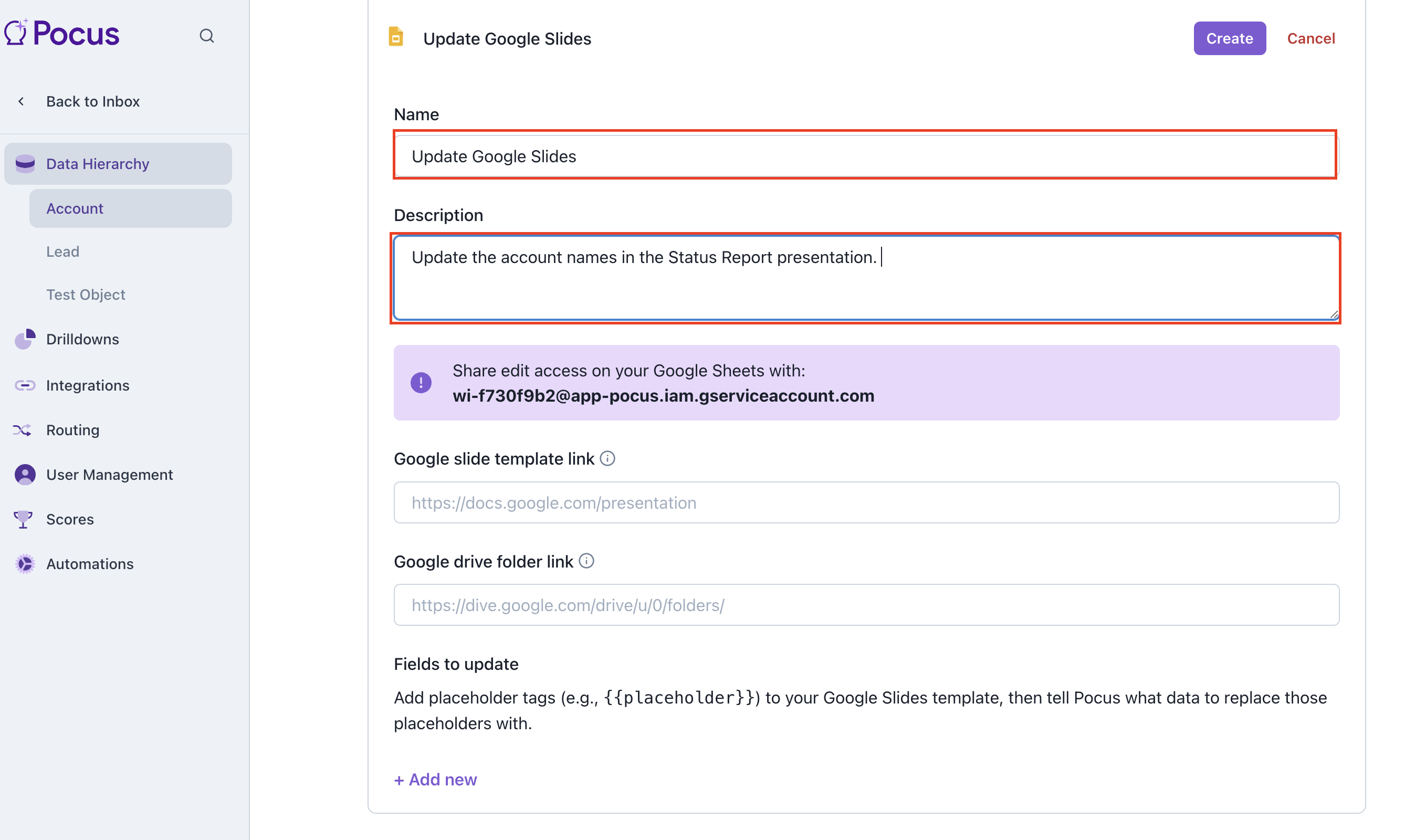Open Routing from the sidebar
Screen dimensions: 1426x840
coord(72,430)
